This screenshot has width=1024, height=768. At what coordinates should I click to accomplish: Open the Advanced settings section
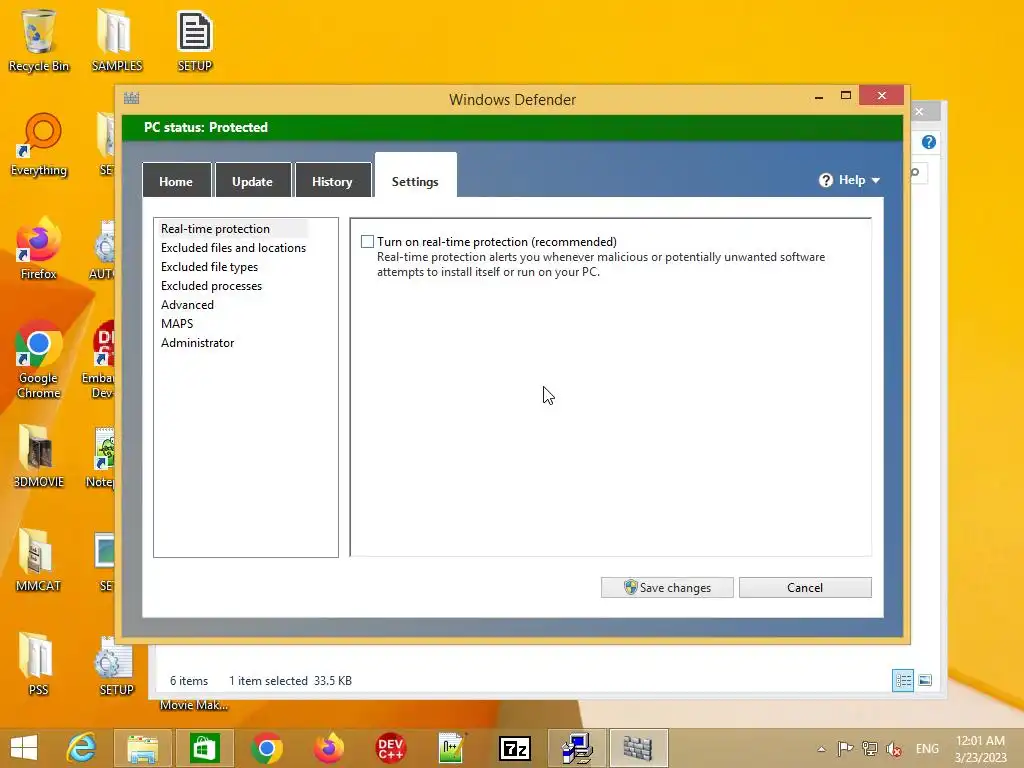point(187,304)
